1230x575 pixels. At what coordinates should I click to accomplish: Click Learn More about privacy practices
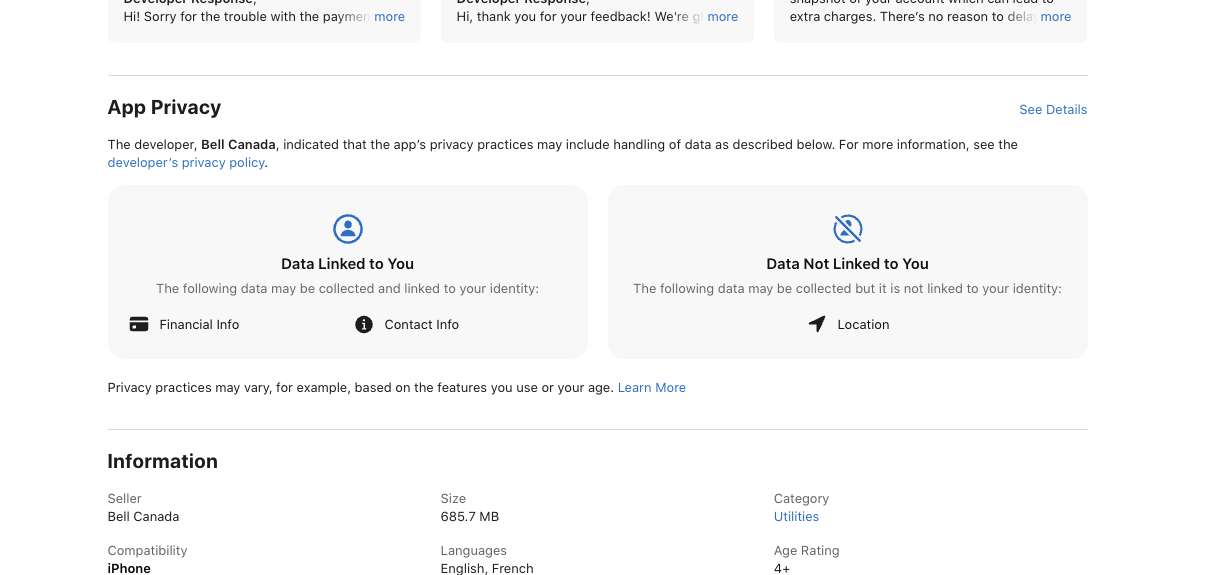pyautogui.click(x=652, y=388)
